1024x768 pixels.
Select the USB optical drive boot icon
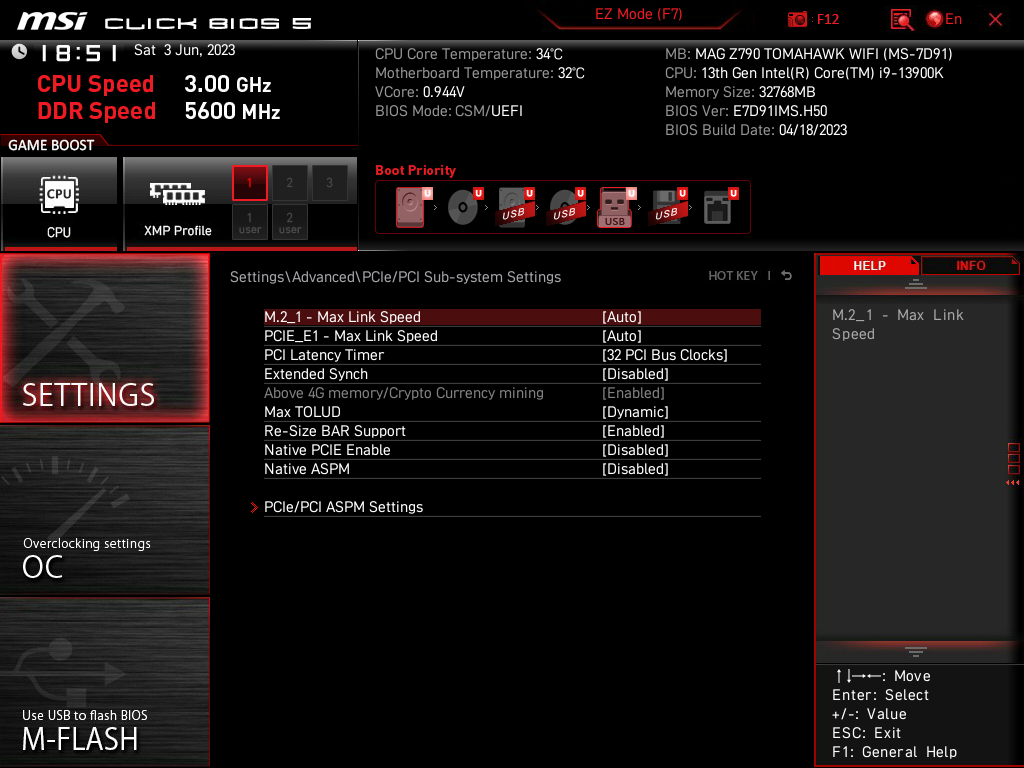(566, 207)
